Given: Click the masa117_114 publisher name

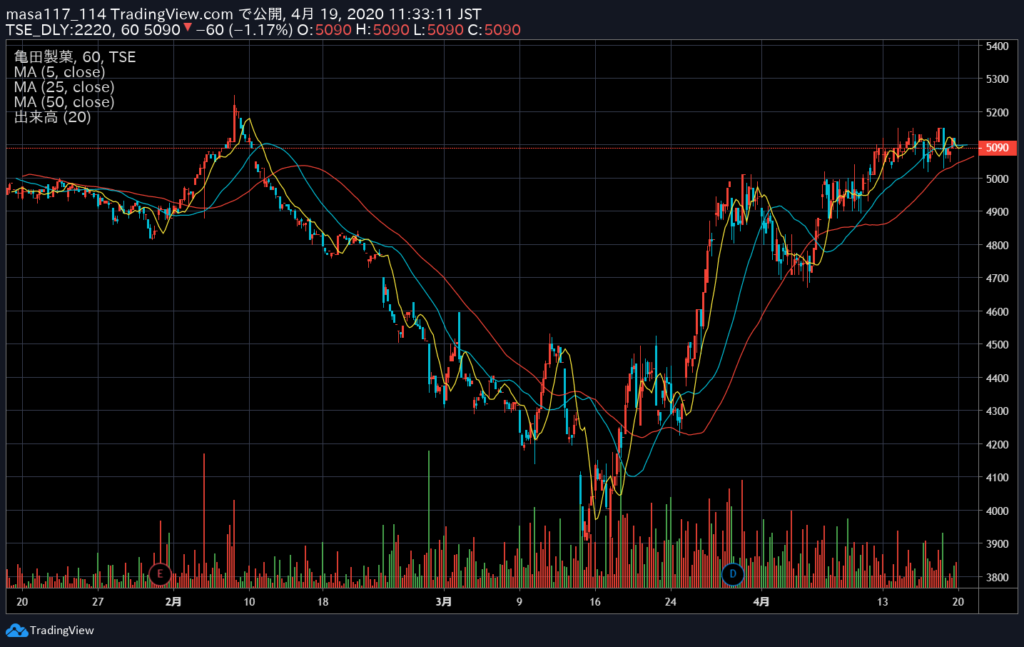Looking at the screenshot, I should pos(56,14).
